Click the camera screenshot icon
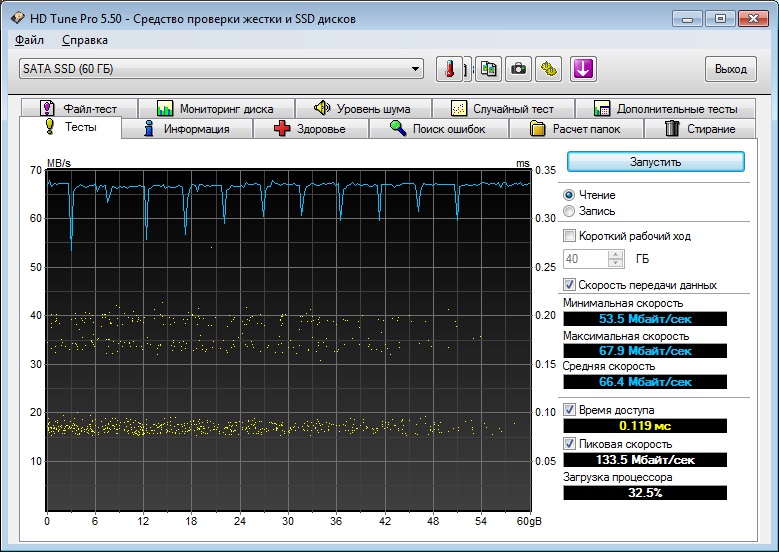779x552 pixels. [x=518, y=69]
